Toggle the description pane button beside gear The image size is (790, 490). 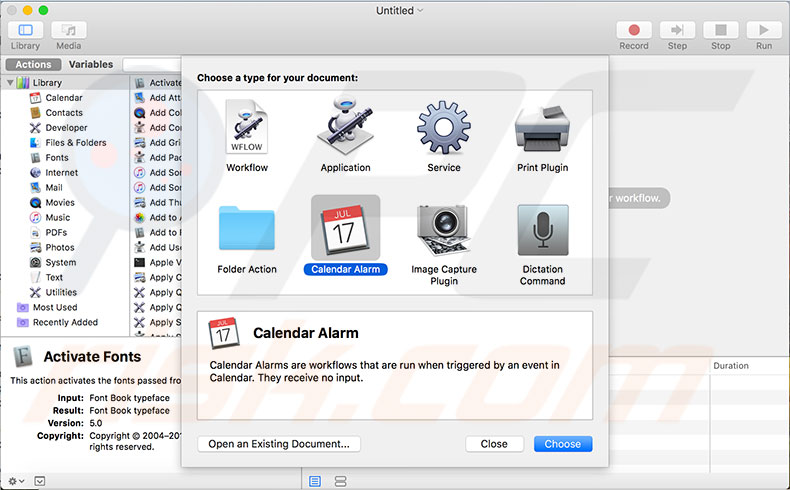point(40,481)
